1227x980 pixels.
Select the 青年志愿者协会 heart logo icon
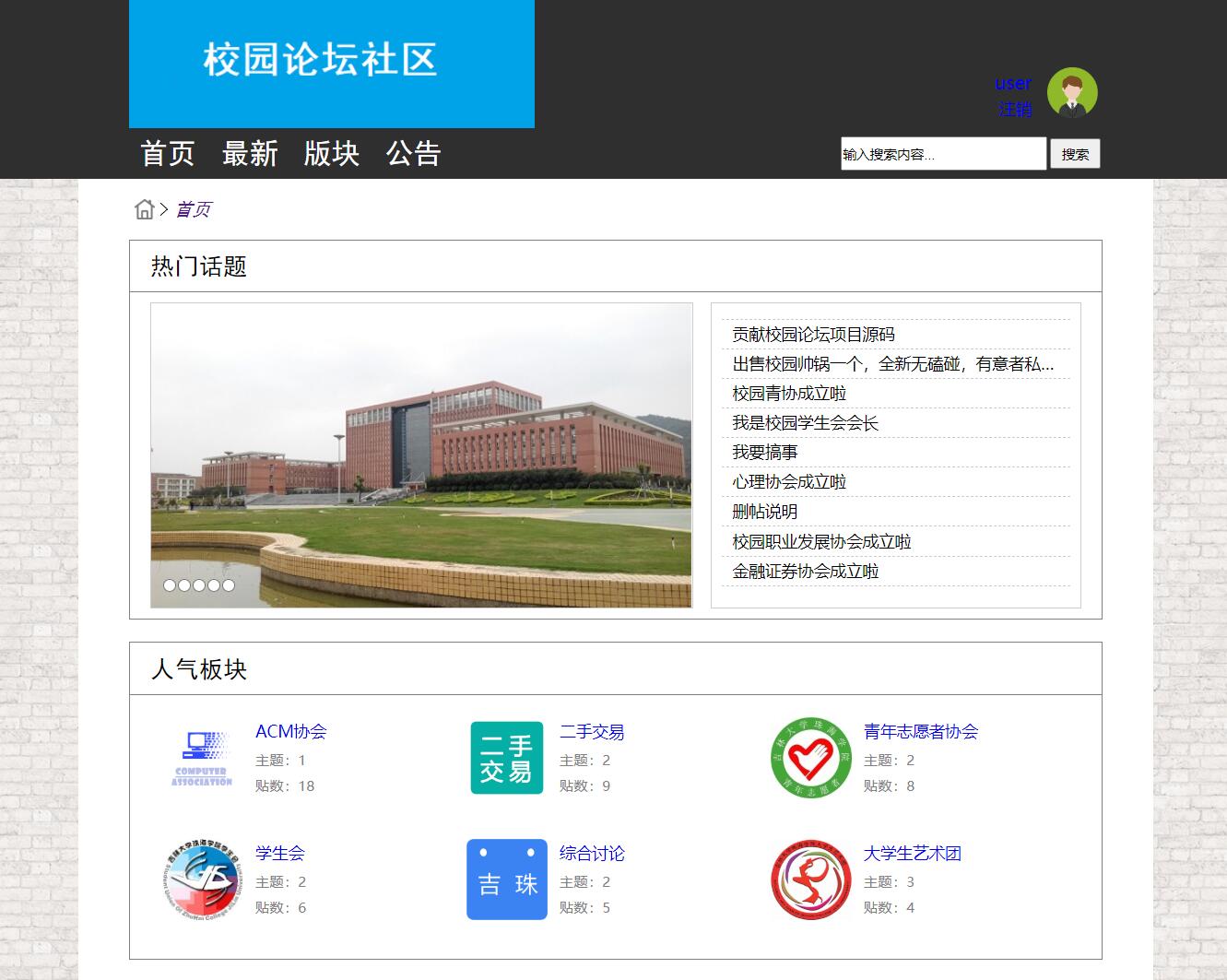810,760
